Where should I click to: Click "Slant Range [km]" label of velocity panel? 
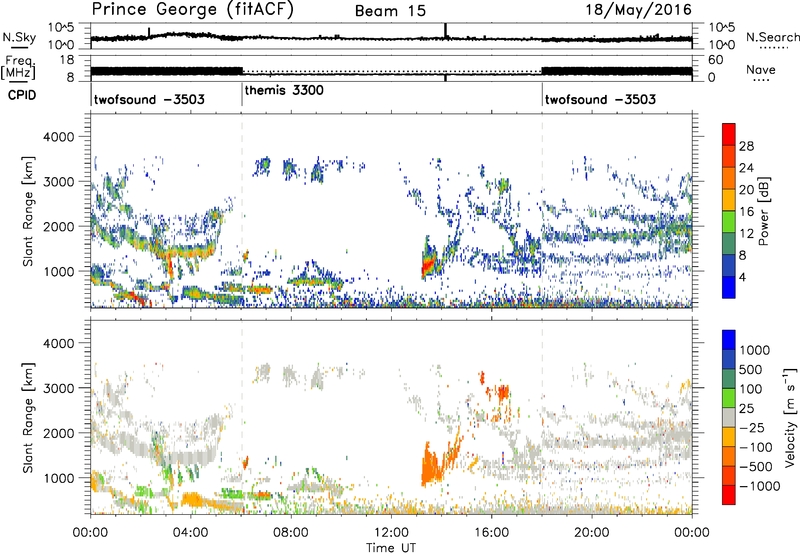point(28,417)
